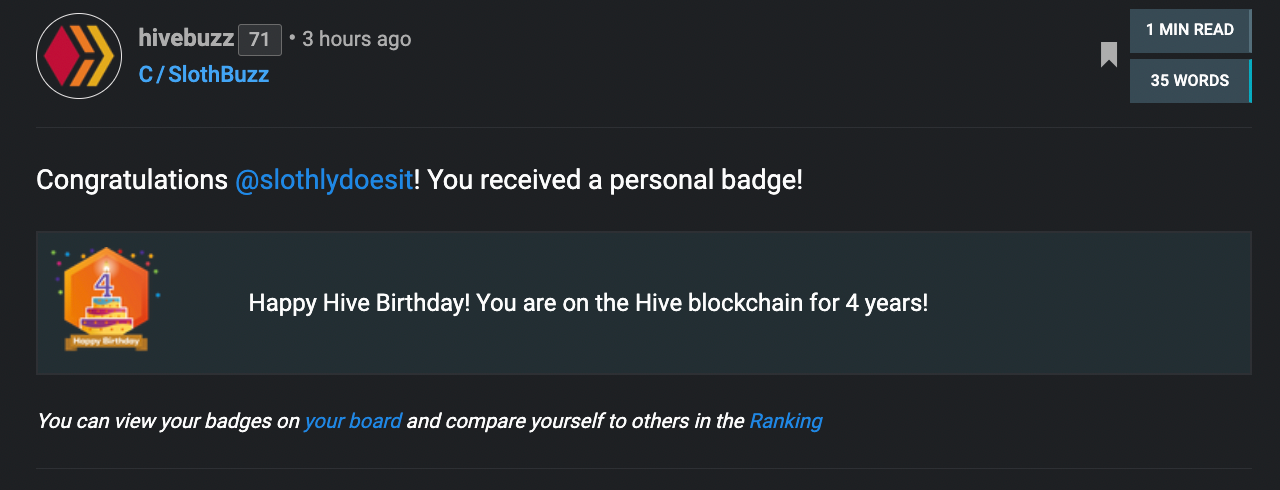Click the confetti above the birthday badge
The width and height of the screenshot is (1280, 490).
pyautogui.click(x=105, y=258)
